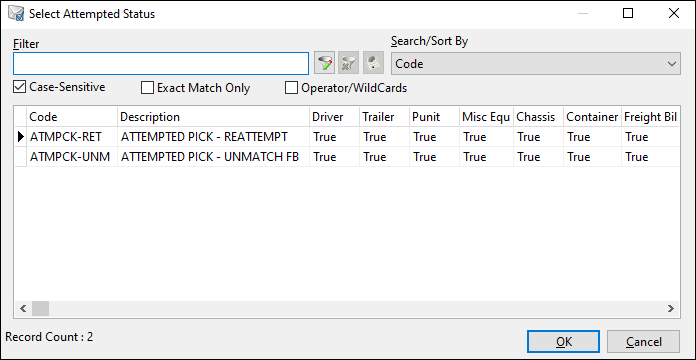Click the row selector arrow beside ATMPCK-RET
696x360 pixels.
[20, 137]
